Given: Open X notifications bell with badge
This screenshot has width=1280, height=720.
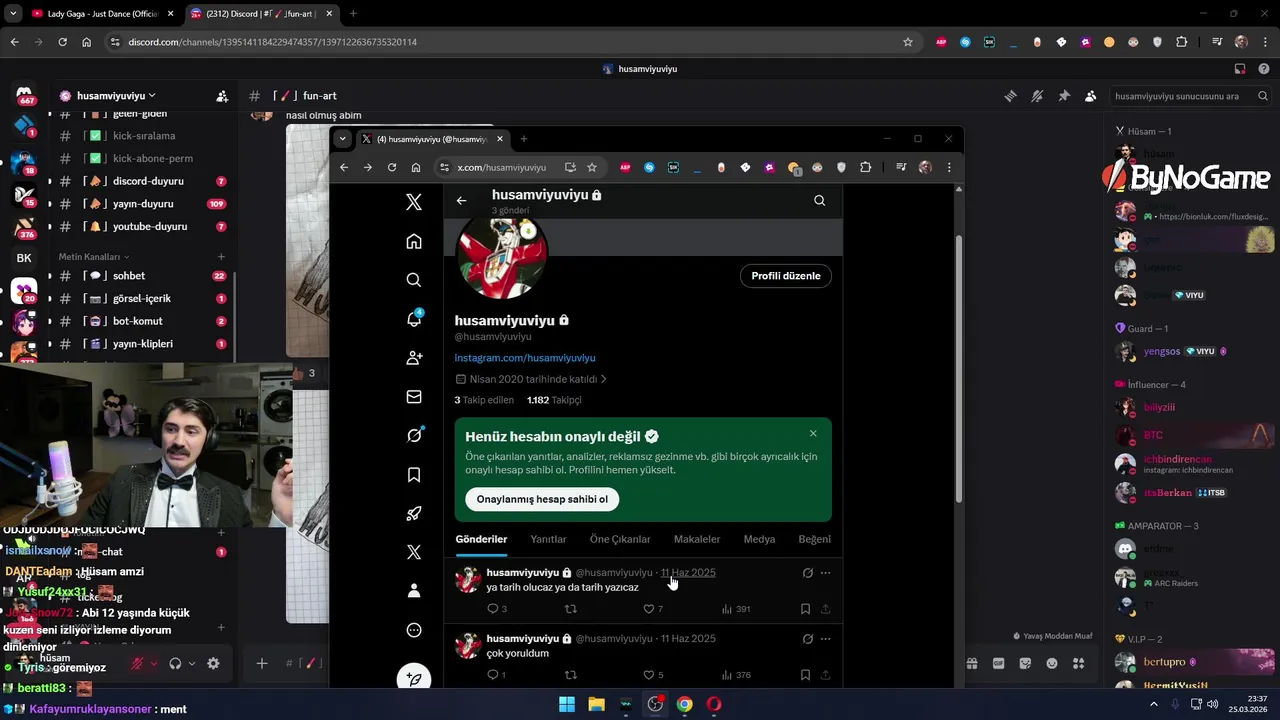Looking at the screenshot, I should pyautogui.click(x=414, y=319).
